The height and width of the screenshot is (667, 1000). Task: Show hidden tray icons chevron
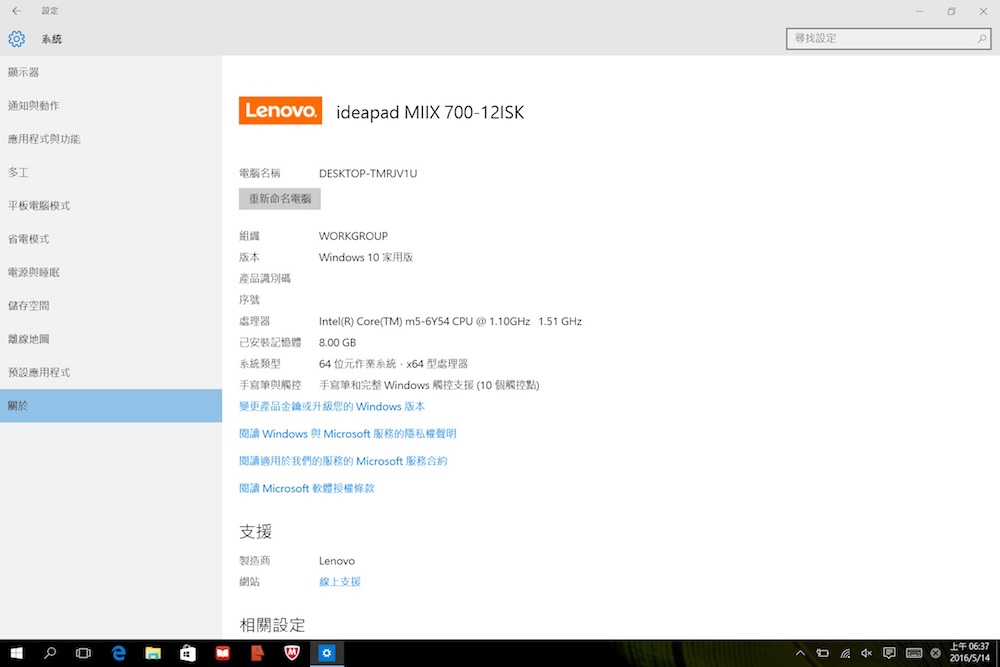point(800,653)
